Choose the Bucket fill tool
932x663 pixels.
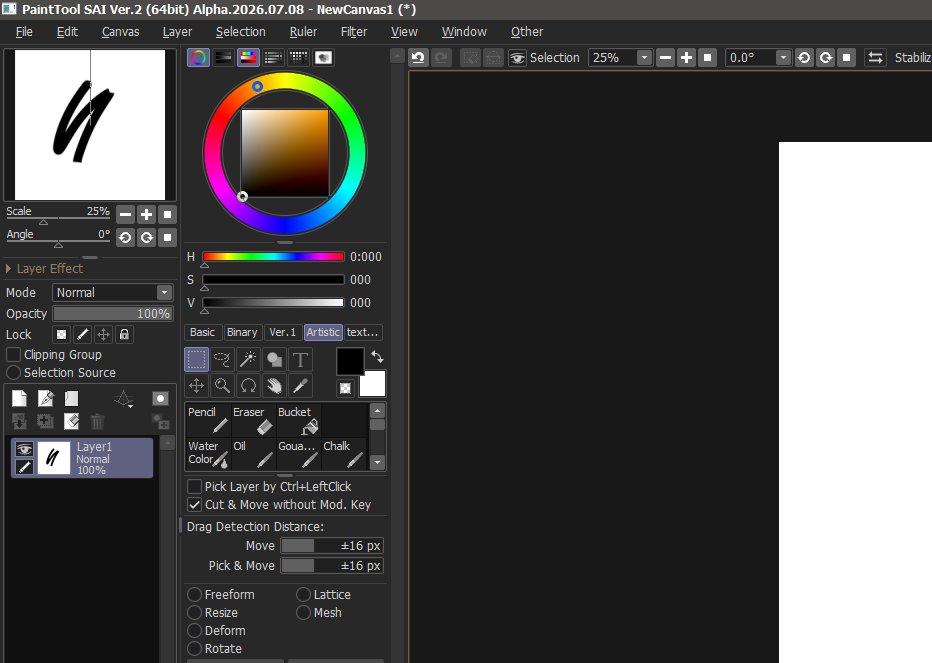tap(298, 420)
